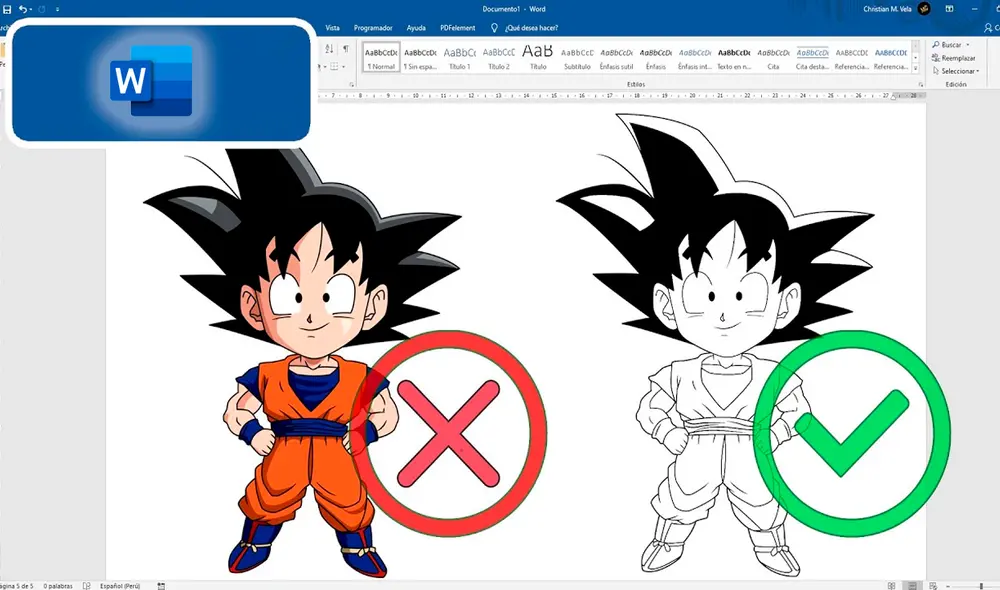Click the word count '0 palabras' in status bar
The image size is (1000, 590).
click(57, 583)
